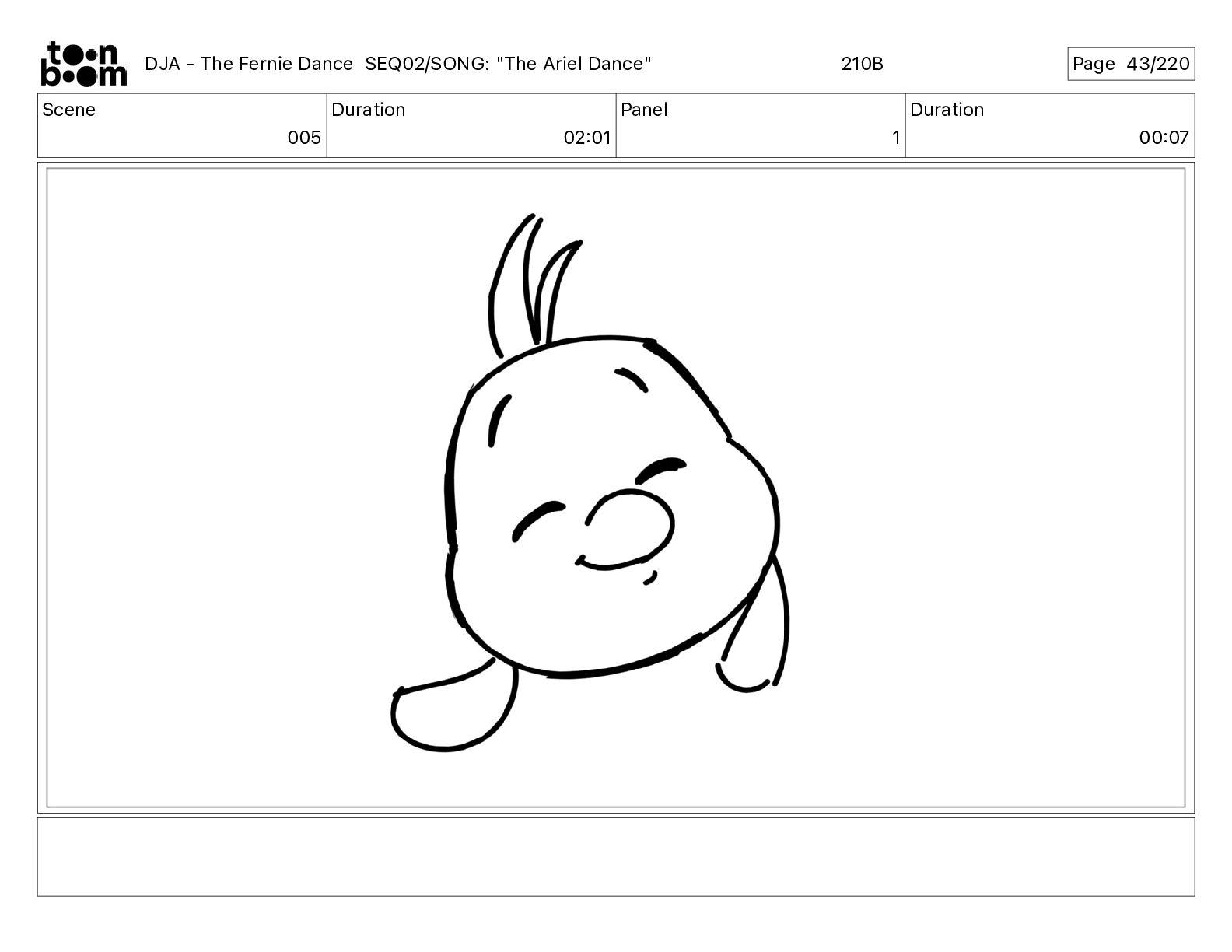Select the title text 'DJA - The Fernie Dance'
The width and height of the screenshot is (1232, 952).
pos(249,64)
